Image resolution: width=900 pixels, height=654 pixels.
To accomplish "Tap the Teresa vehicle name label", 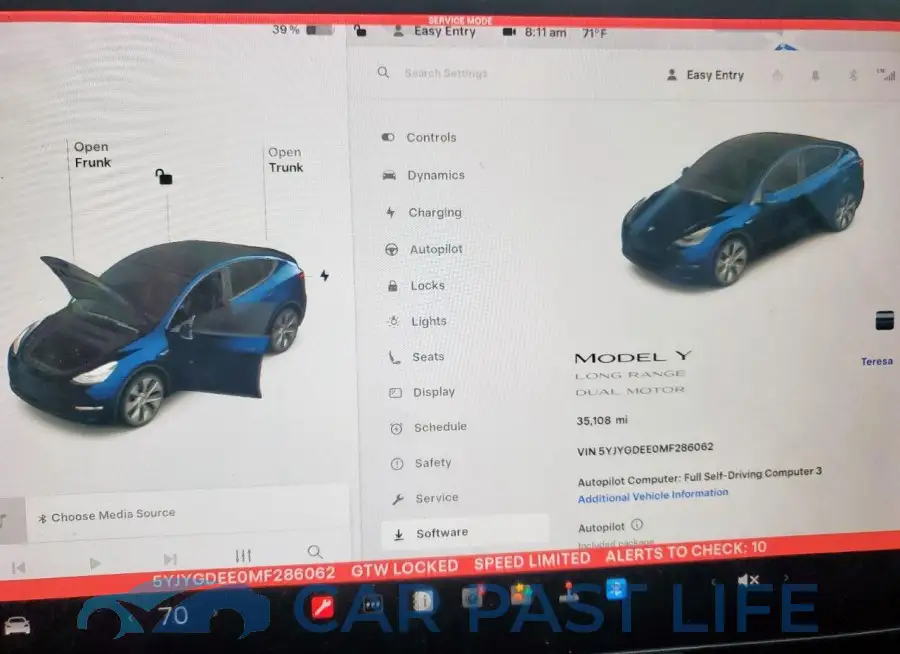I will 876,361.
